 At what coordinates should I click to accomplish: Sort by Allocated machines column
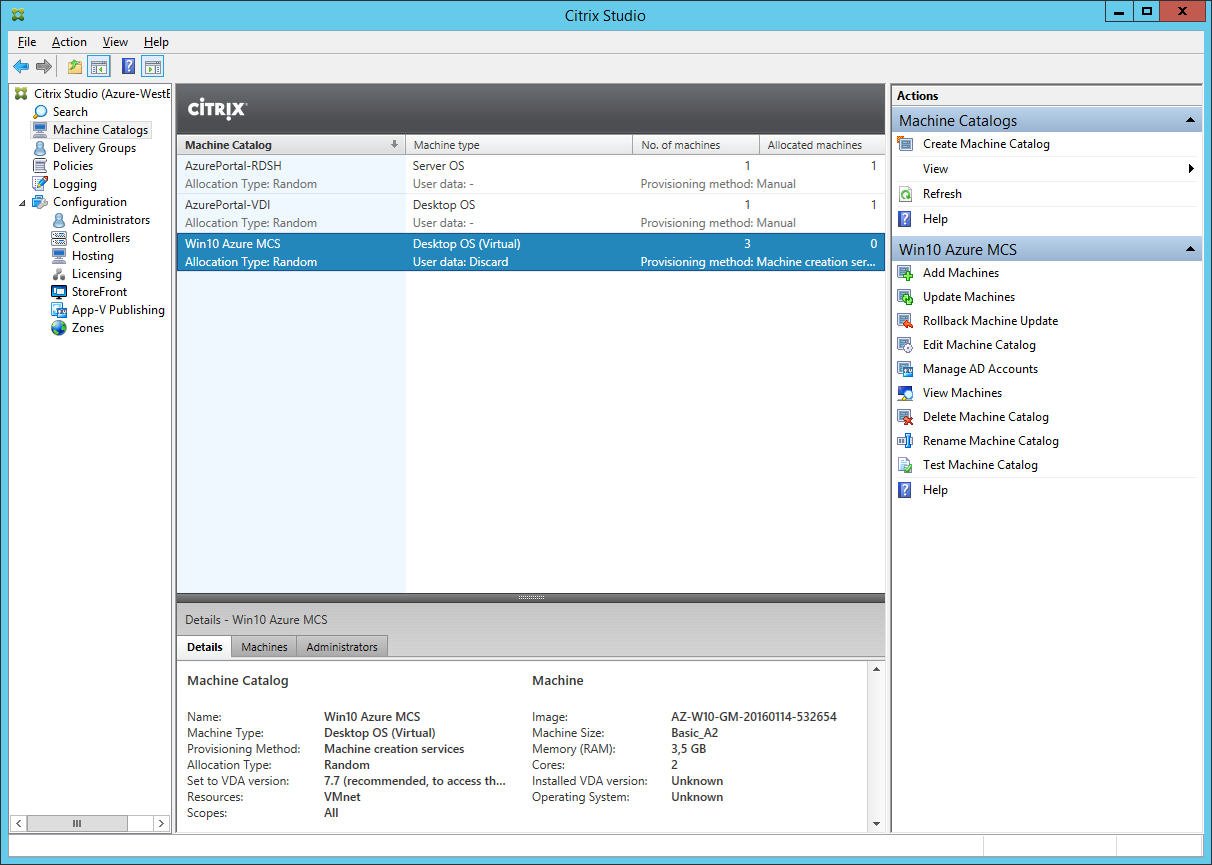[x=822, y=145]
